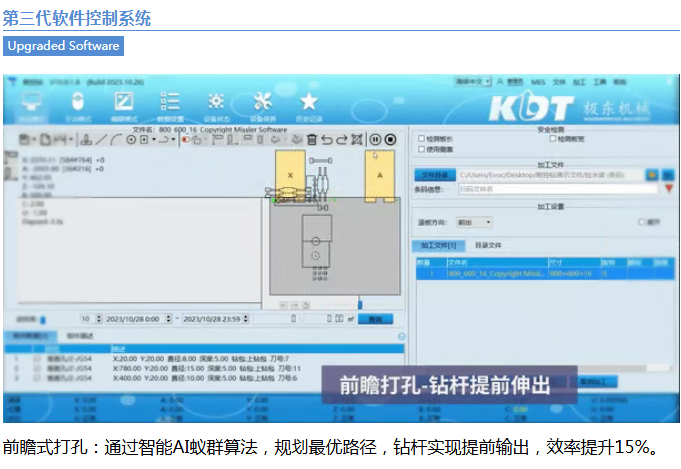The height and width of the screenshot is (469, 681).
Task: Click the save disk toolbar icon
Action: coord(25,140)
